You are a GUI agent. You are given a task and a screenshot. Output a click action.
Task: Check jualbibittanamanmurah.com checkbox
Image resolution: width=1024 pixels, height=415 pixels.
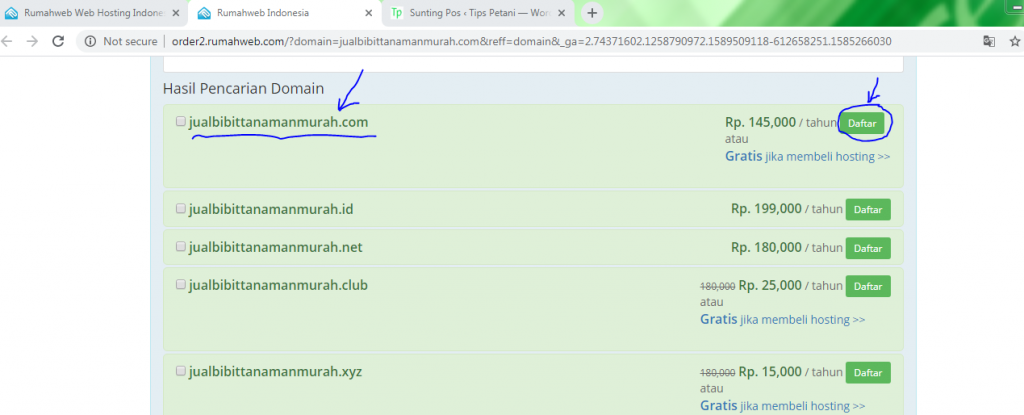181,121
